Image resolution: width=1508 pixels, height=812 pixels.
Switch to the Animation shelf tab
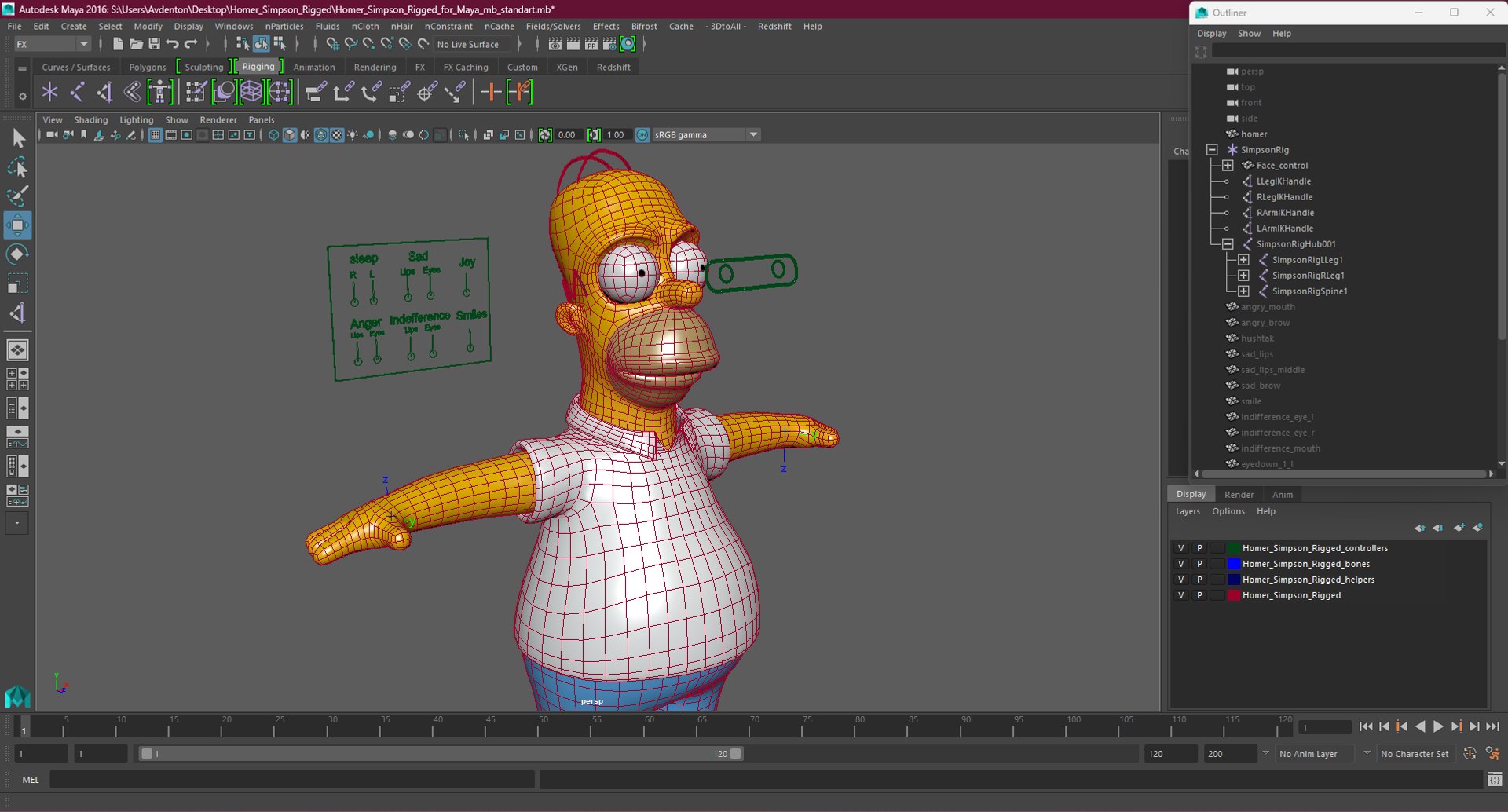point(313,67)
